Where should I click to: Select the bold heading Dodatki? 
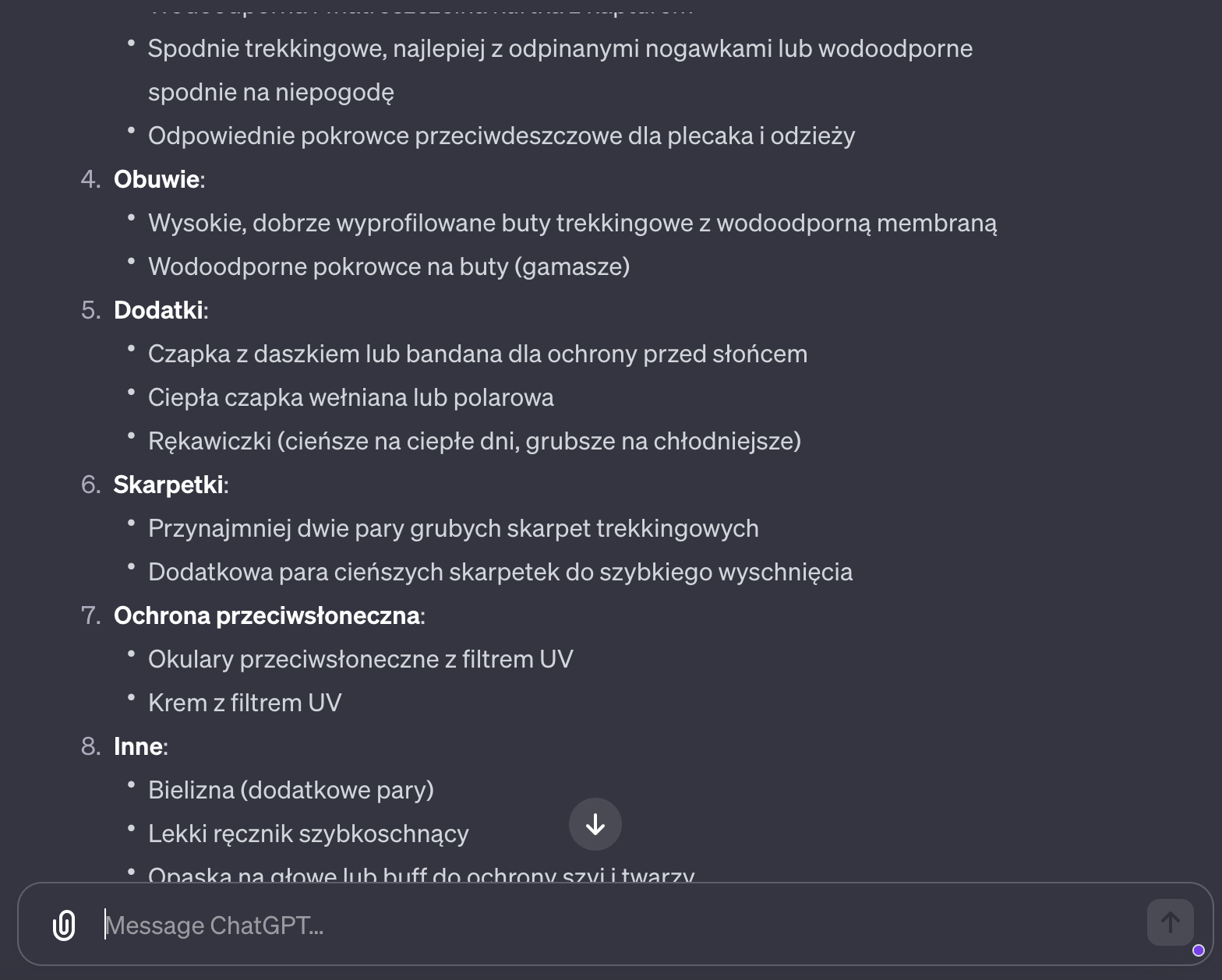coord(157,309)
